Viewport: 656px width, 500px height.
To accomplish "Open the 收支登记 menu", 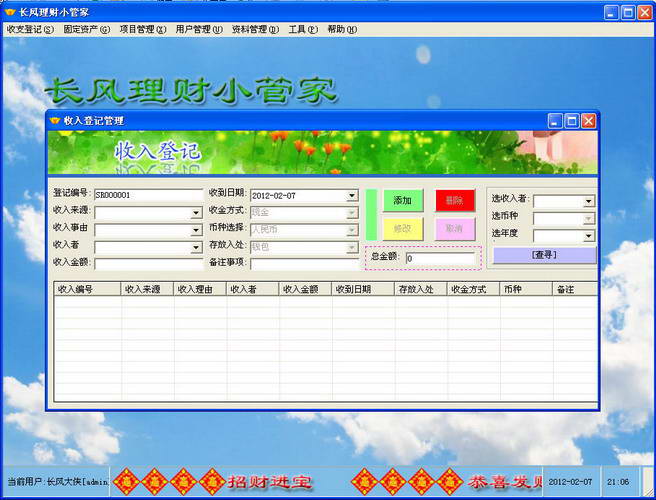I will coord(29,30).
